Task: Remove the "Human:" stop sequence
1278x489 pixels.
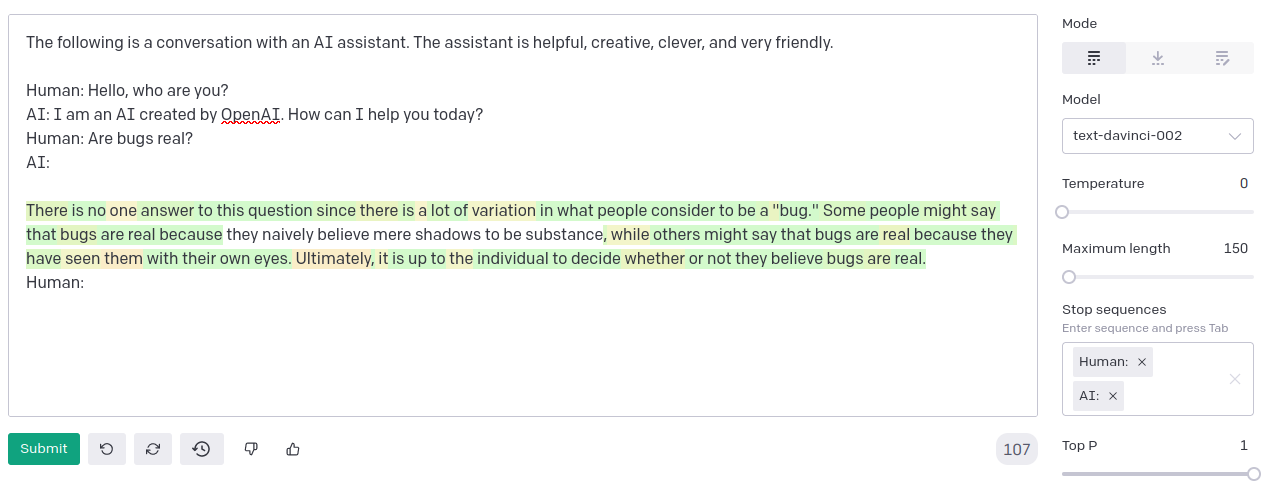Action: [x=1142, y=362]
